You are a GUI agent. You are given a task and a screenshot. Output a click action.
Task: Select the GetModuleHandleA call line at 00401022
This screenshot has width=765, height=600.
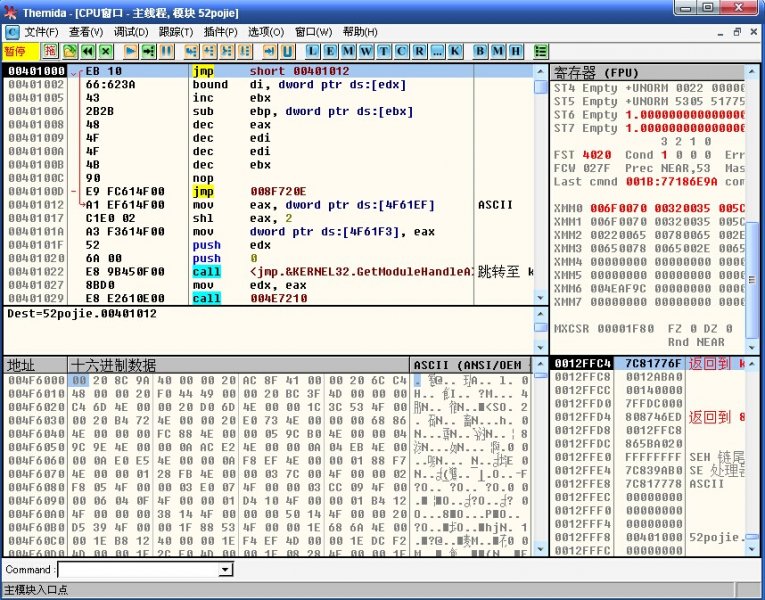pyautogui.click(x=268, y=272)
